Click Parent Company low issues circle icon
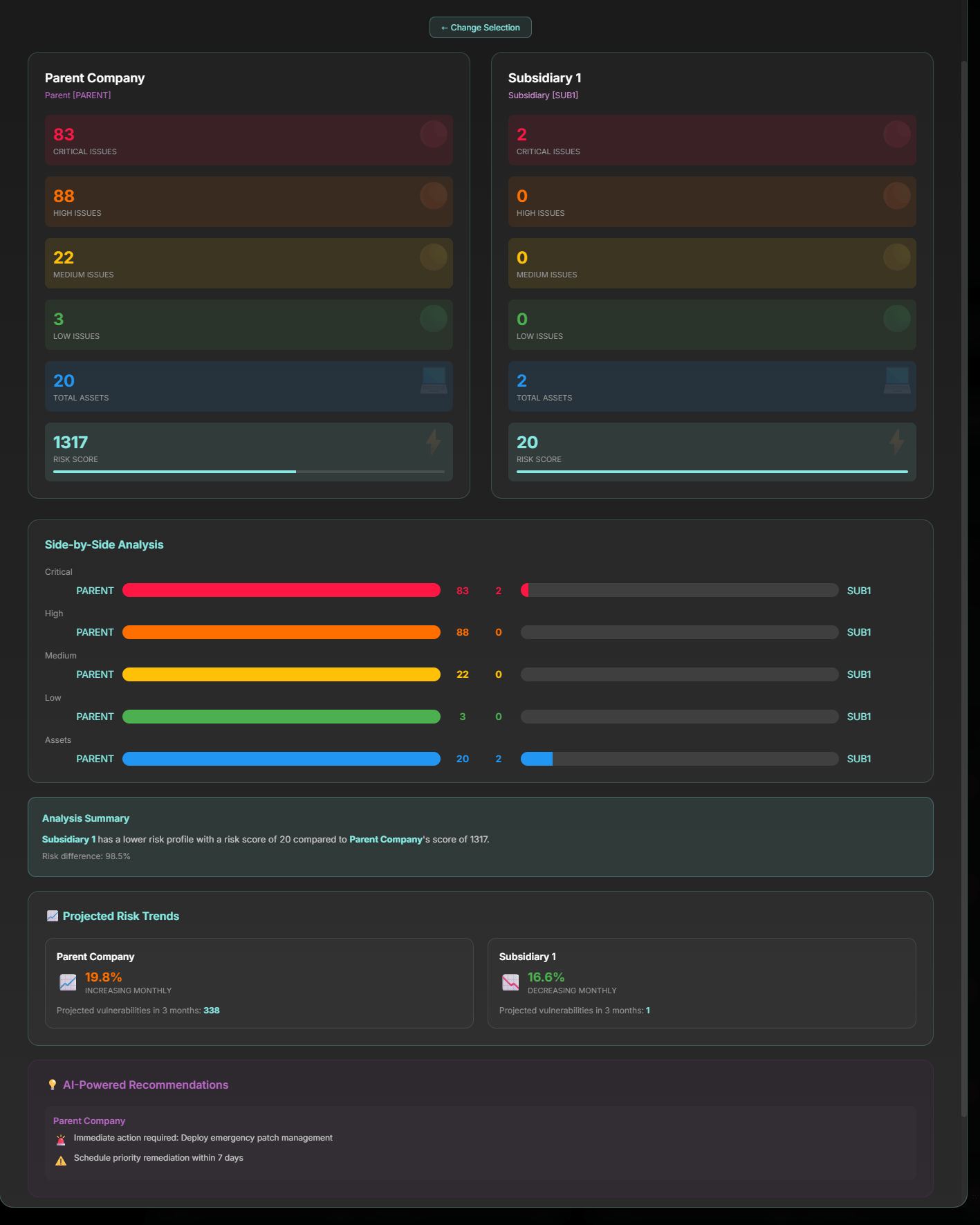This screenshot has width=980, height=1225. (x=434, y=319)
